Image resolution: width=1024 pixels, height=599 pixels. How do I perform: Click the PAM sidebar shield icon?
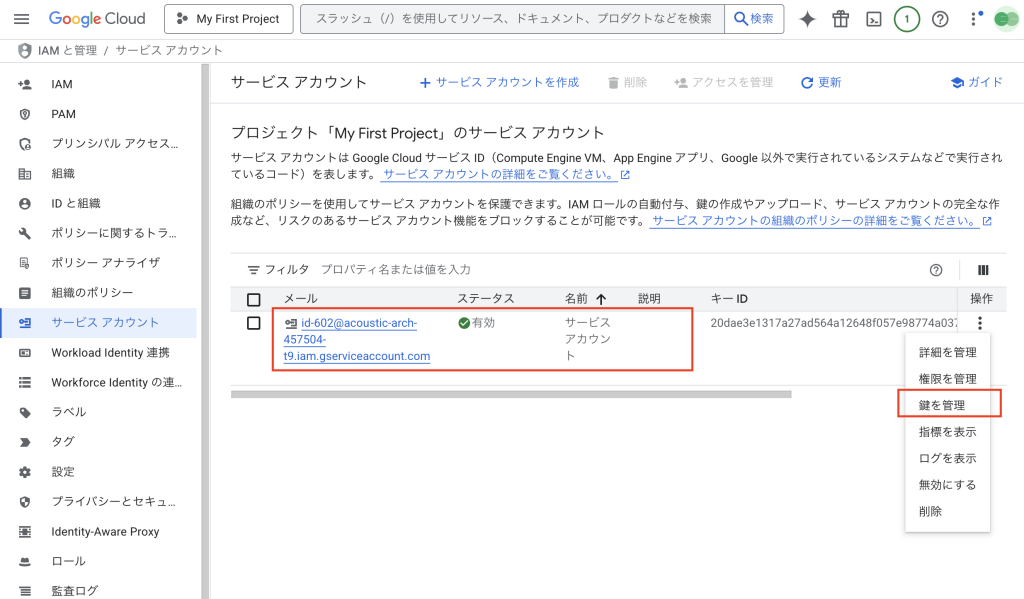25,114
